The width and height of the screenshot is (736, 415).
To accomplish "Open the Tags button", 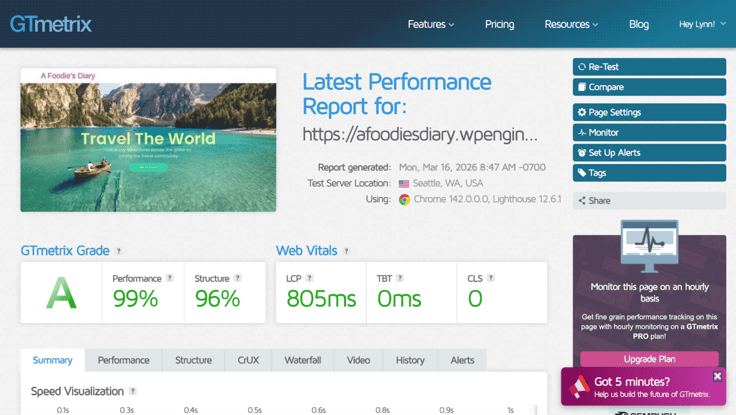I will [649, 173].
